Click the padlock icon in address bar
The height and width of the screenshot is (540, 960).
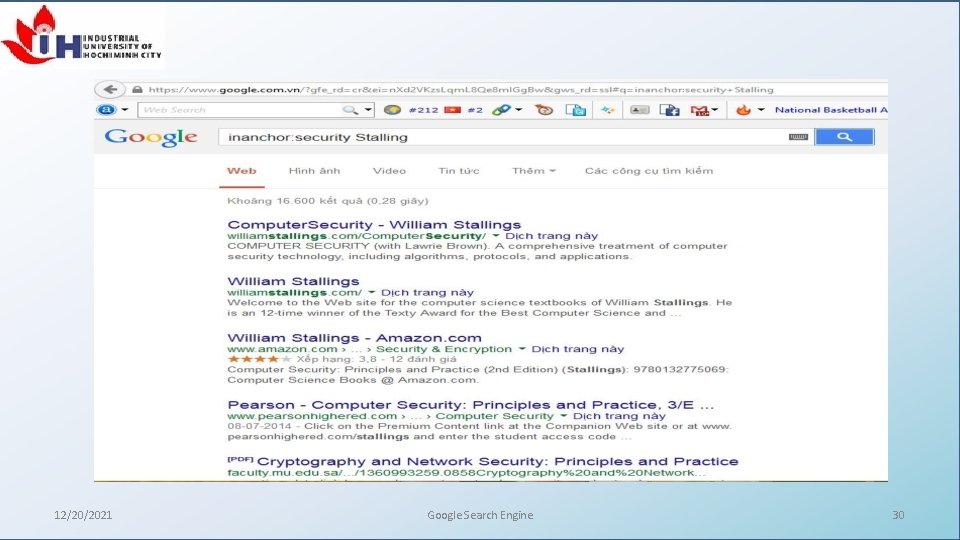137,89
